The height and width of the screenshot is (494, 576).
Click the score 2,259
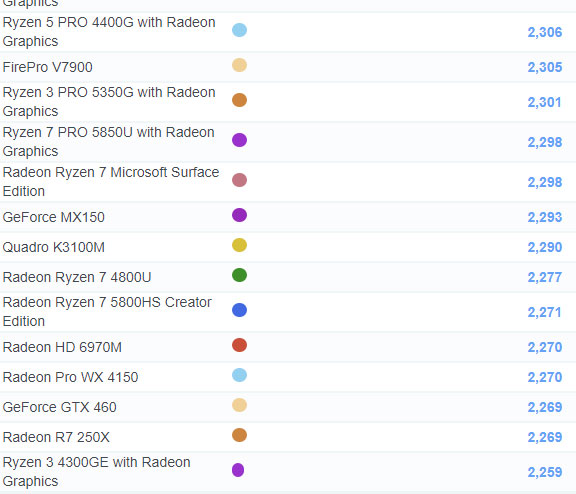(545, 472)
